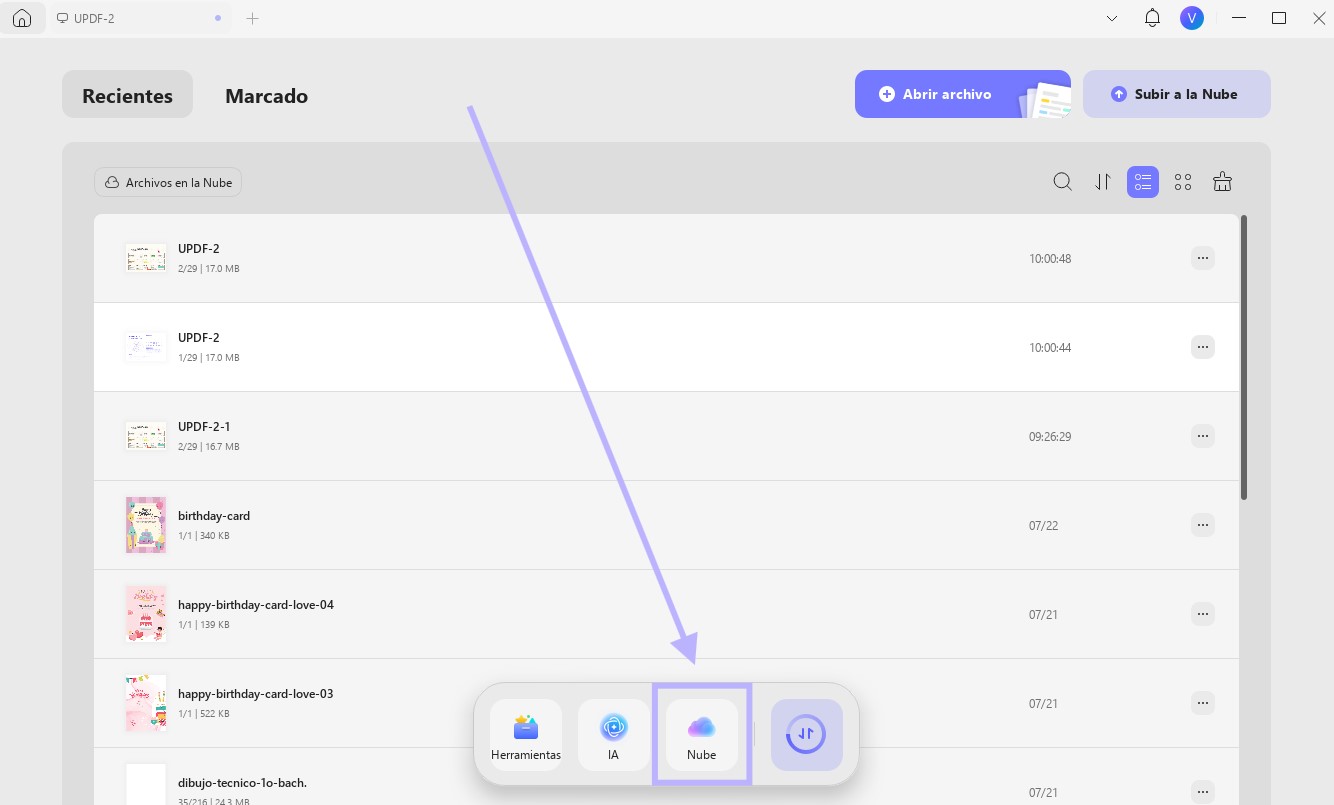Open thumbnail of UPDF-2 page 1/29
The width and height of the screenshot is (1334, 805).
(146, 347)
